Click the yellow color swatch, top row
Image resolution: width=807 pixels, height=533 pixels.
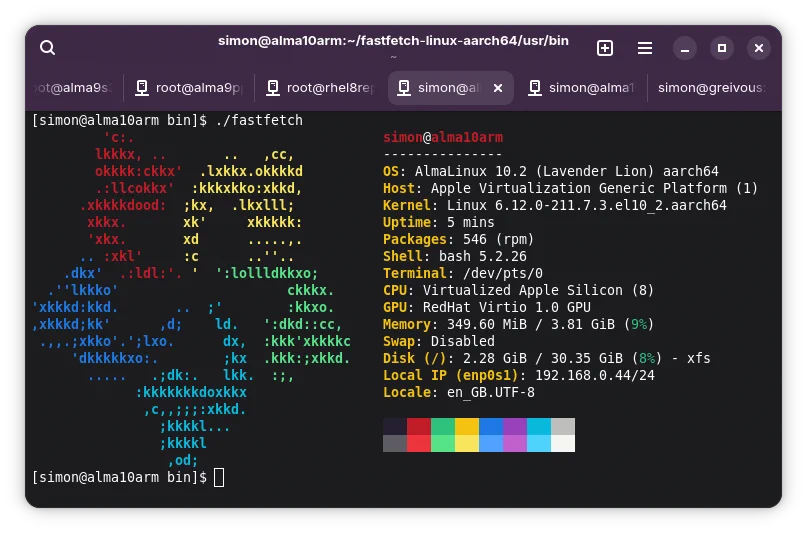tap(467, 427)
